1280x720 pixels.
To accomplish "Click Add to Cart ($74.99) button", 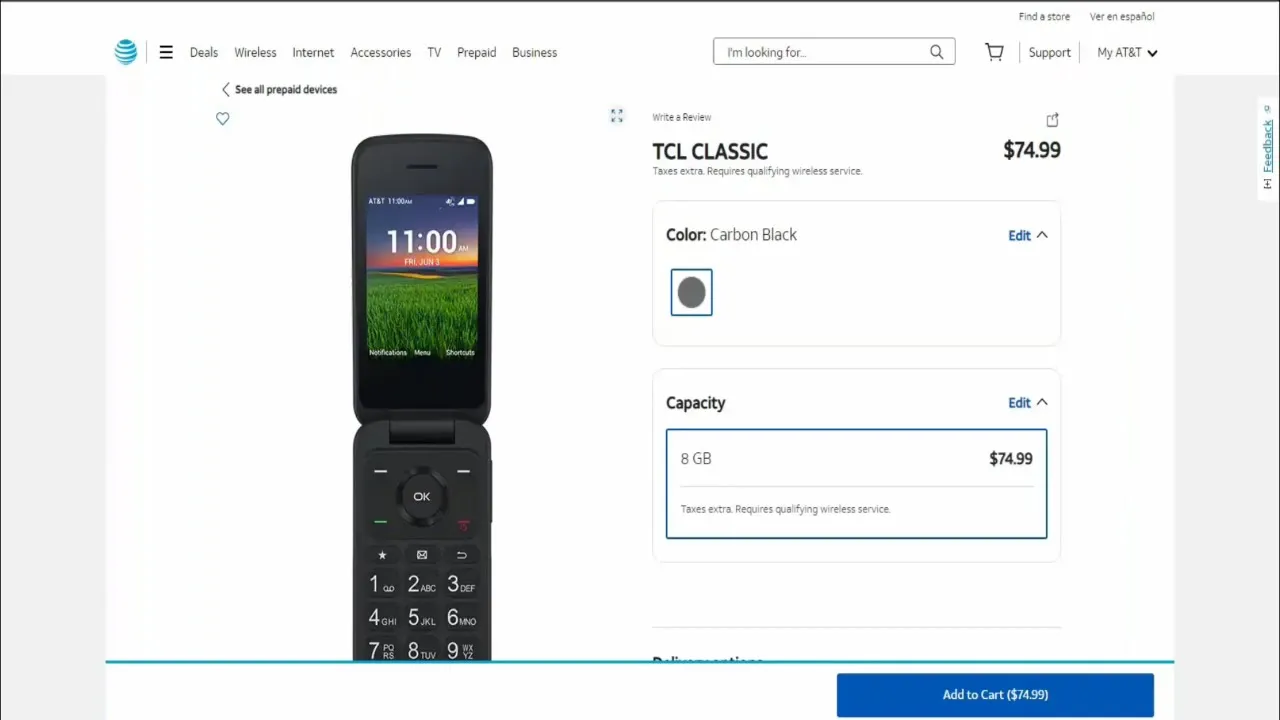I will click(x=995, y=695).
